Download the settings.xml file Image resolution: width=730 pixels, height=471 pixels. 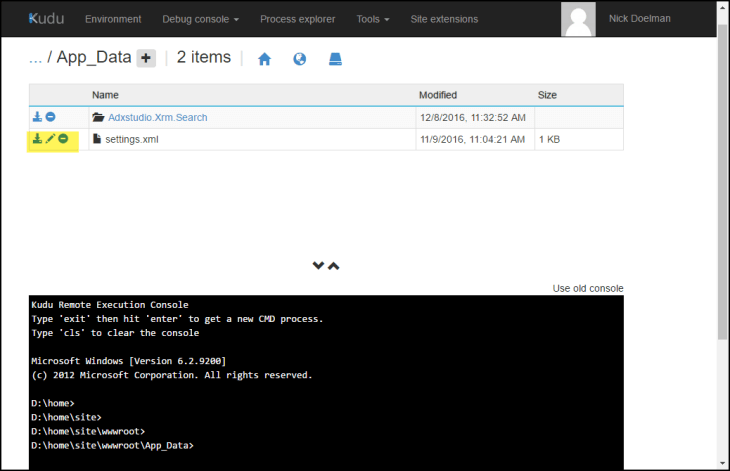37,139
